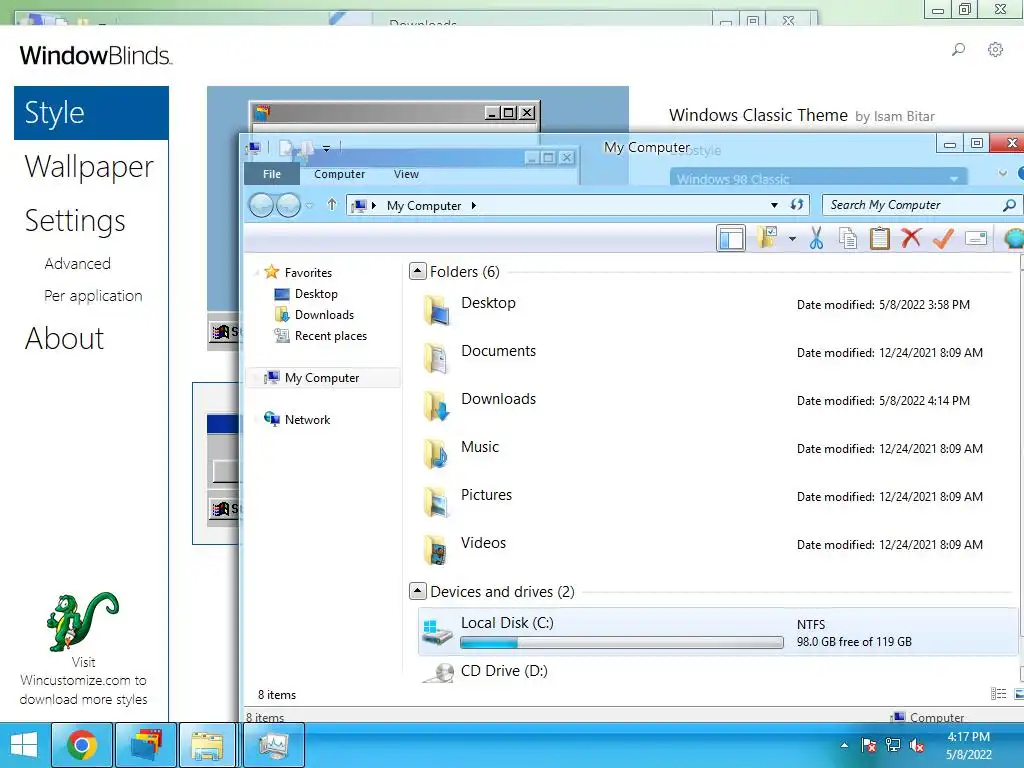Open WindowBlinds Style section

click(x=91, y=112)
